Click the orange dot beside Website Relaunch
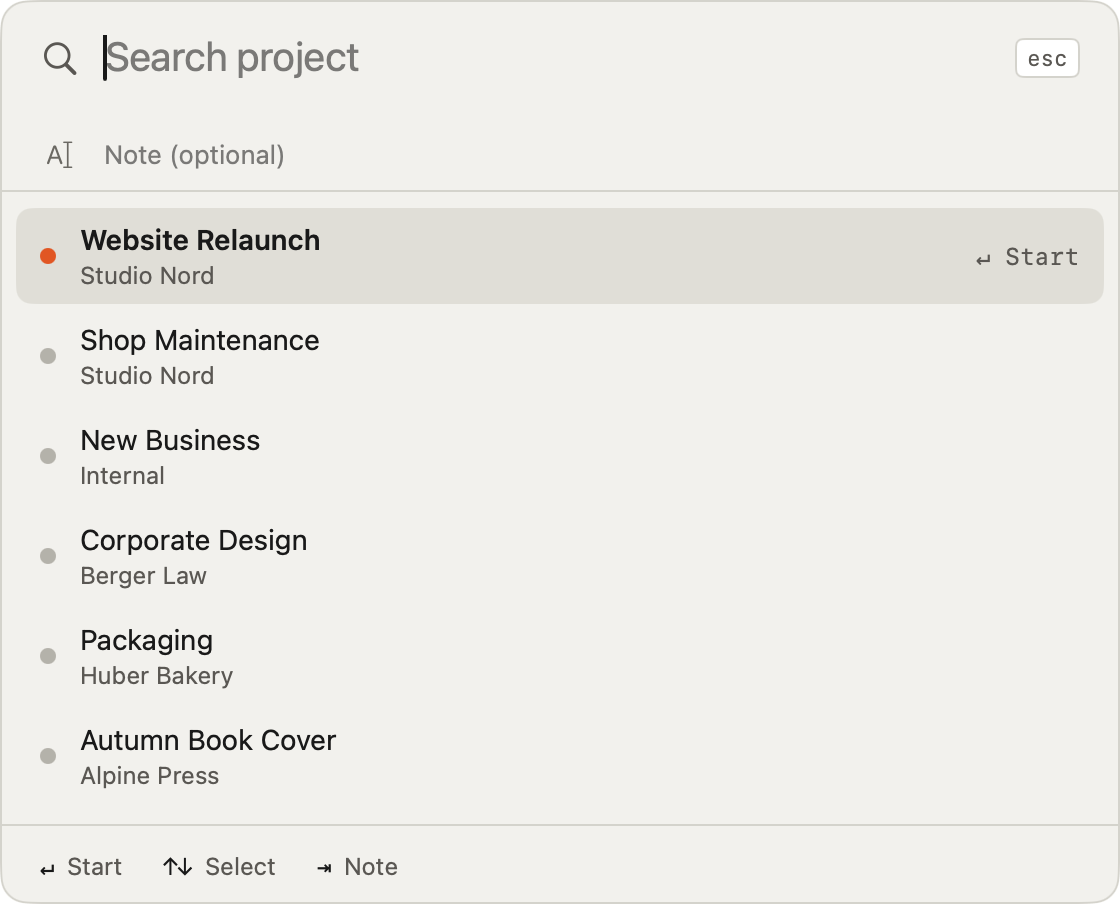Image resolution: width=1120 pixels, height=904 pixels. [x=48, y=256]
